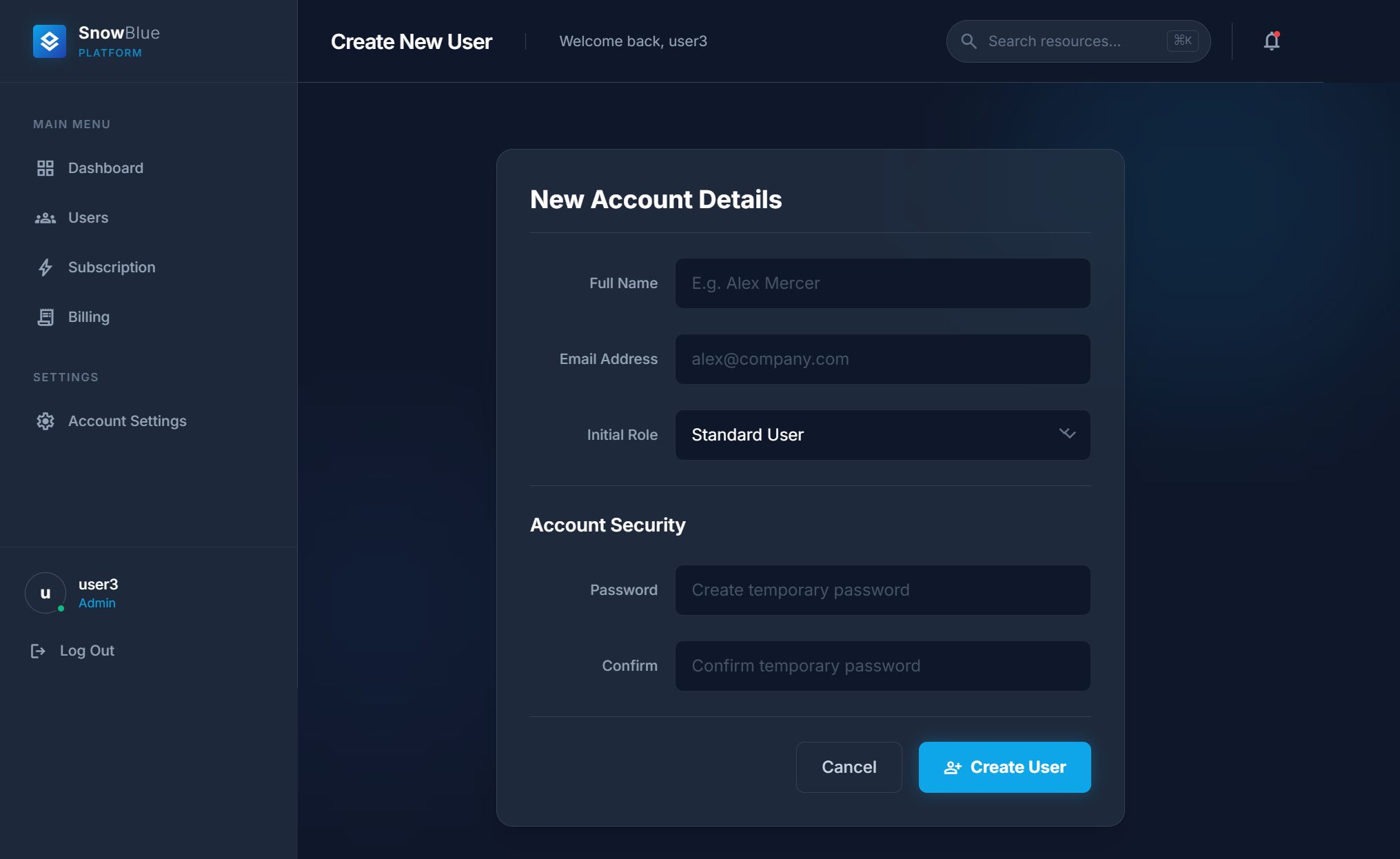Open notifications with the bell icon
Image resolution: width=1400 pixels, height=859 pixels.
point(1272,41)
